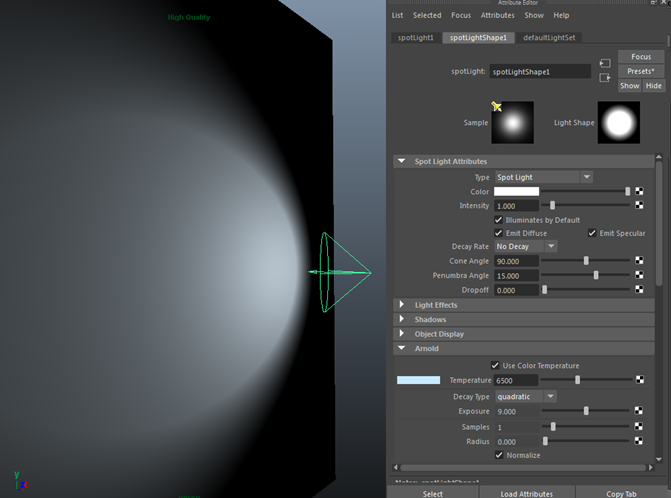Click the map button next to Color

(x=639, y=191)
